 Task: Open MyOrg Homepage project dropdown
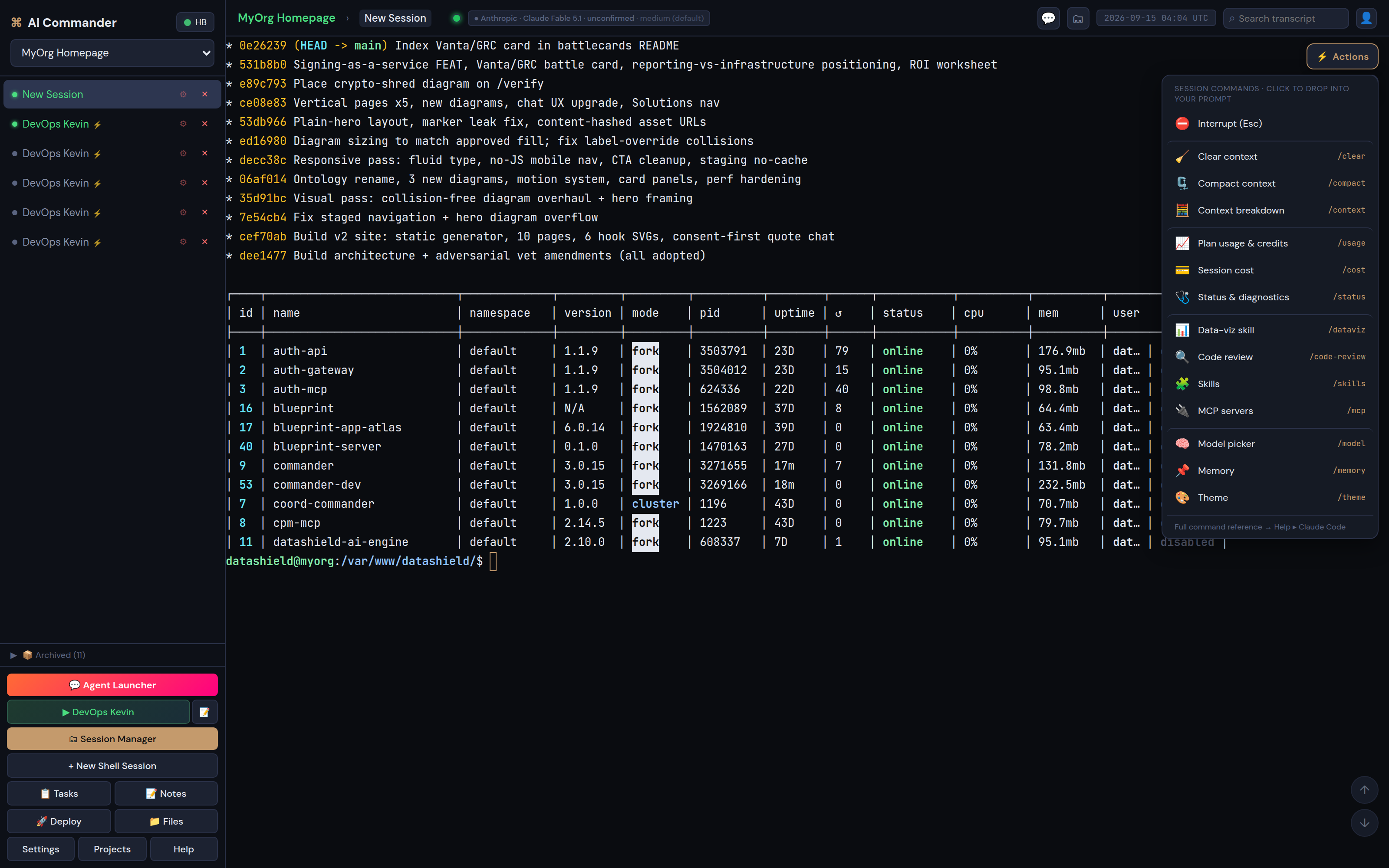point(112,53)
